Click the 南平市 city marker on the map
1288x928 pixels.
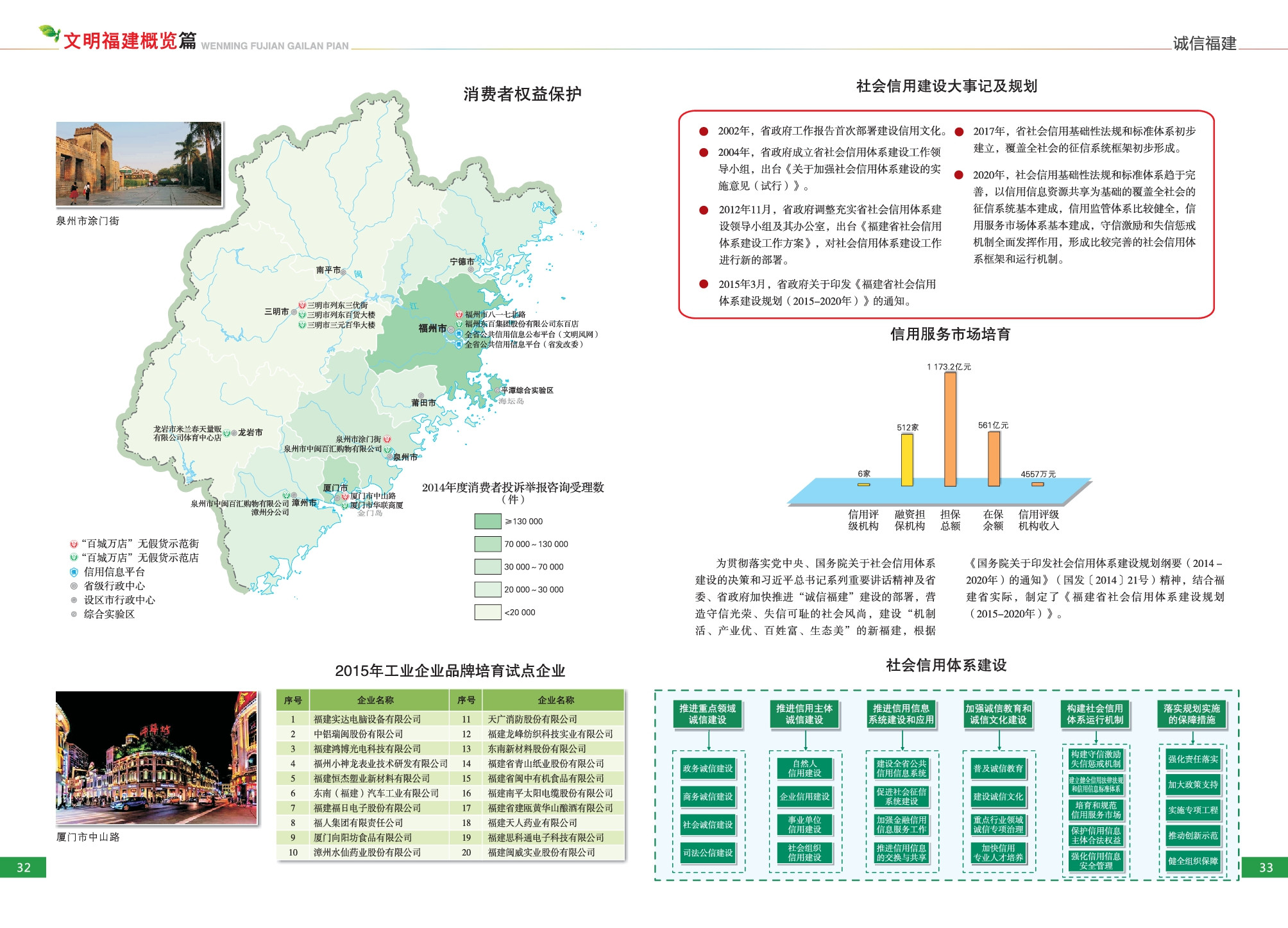pyautogui.click(x=344, y=272)
